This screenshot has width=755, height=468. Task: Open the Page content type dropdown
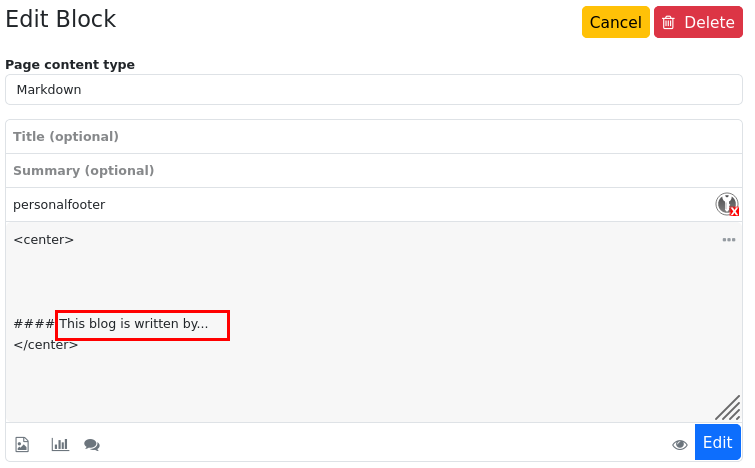pyautogui.click(x=373, y=89)
